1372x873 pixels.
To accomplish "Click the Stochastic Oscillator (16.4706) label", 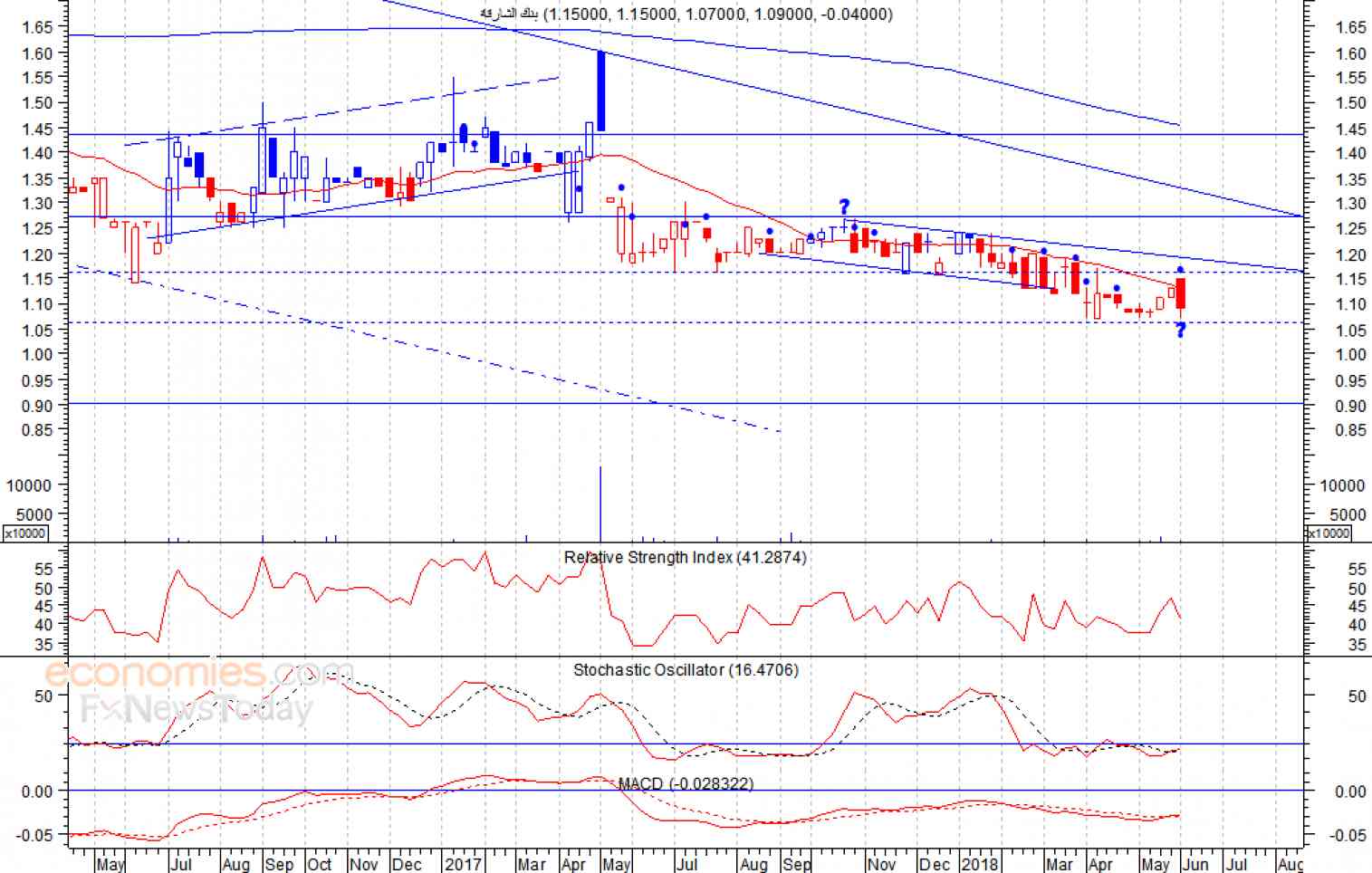I will 686,670.
